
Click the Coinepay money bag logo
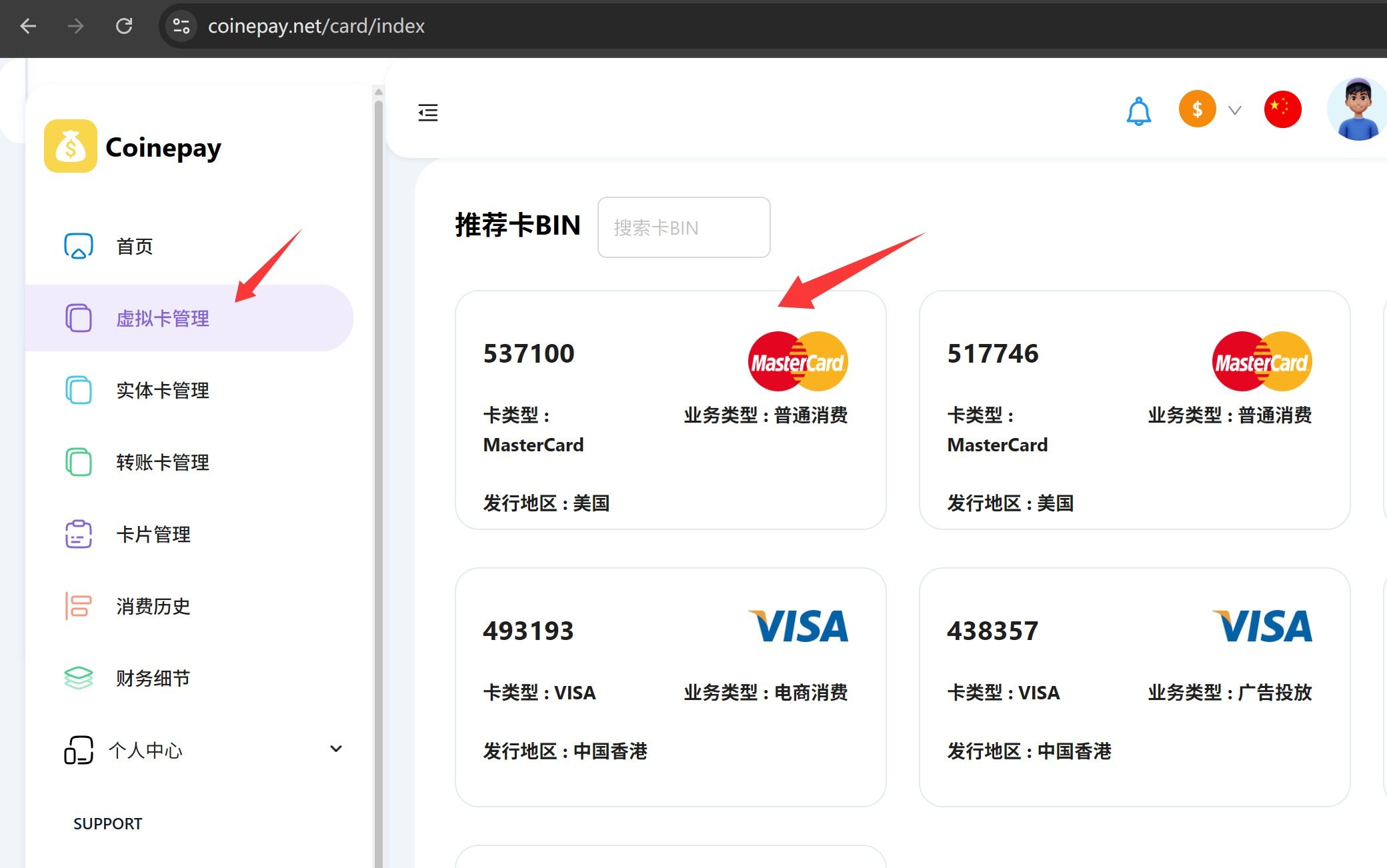tap(71, 147)
